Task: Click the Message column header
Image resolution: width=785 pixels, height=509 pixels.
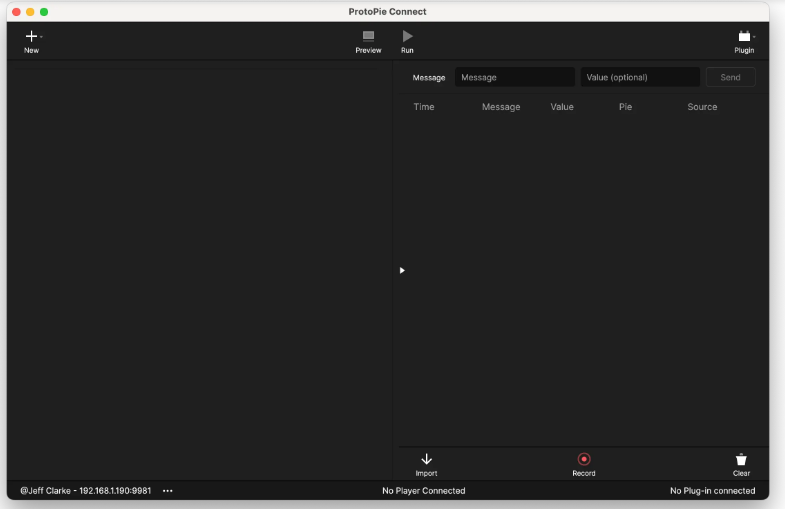Action: point(501,107)
